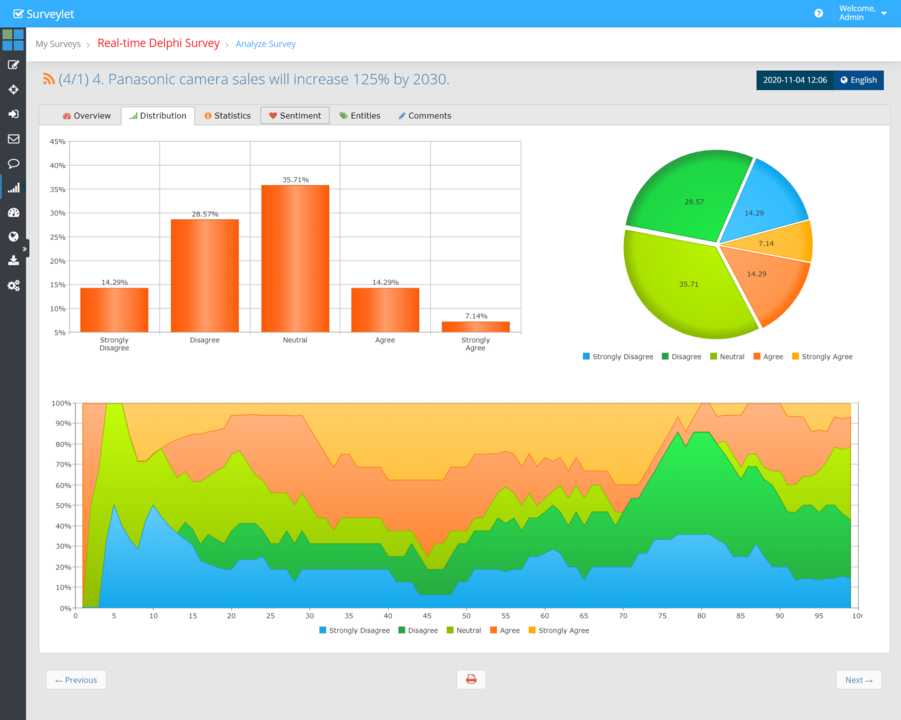Expand the sidebar with the double-chevron handle
The image size is (901, 720).
tap(25, 249)
